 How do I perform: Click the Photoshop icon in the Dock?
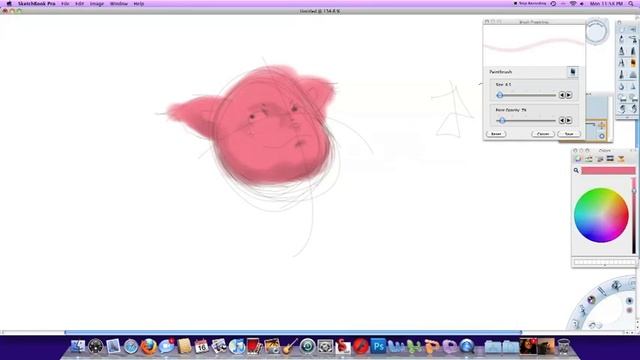pyautogui.click(x=378, y=347)
